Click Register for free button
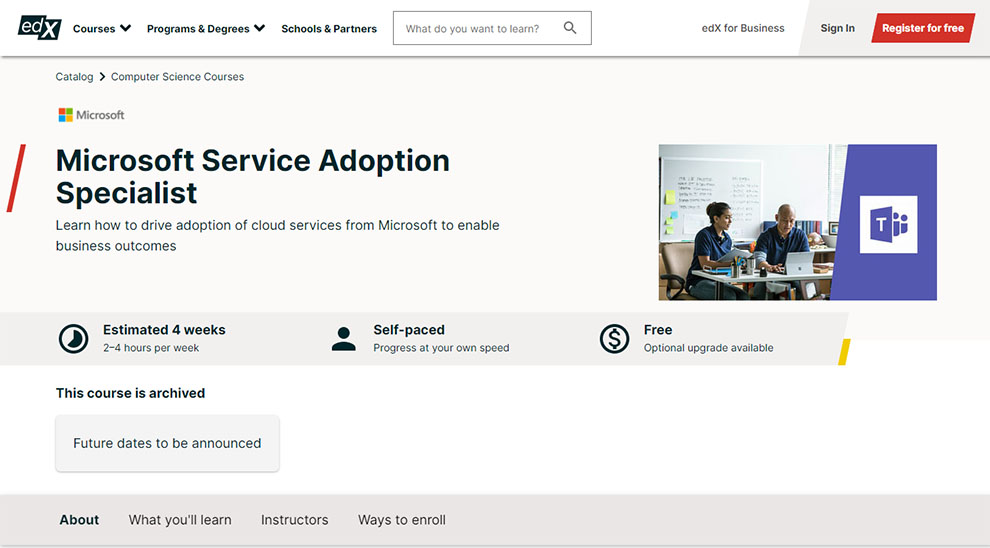 tap(922, 28)
